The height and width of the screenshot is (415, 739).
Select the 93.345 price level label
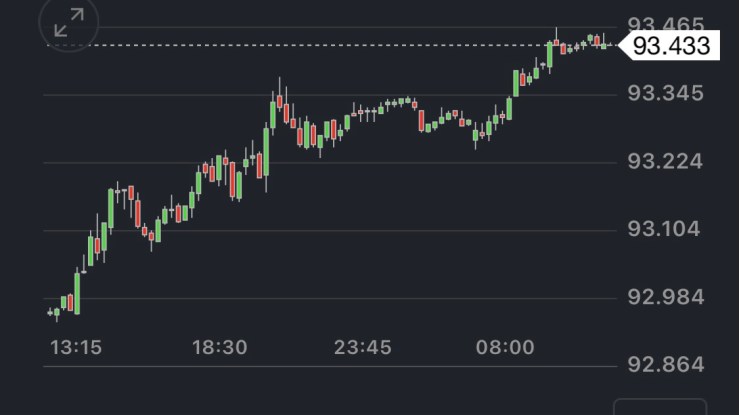[x=664, y=94]
